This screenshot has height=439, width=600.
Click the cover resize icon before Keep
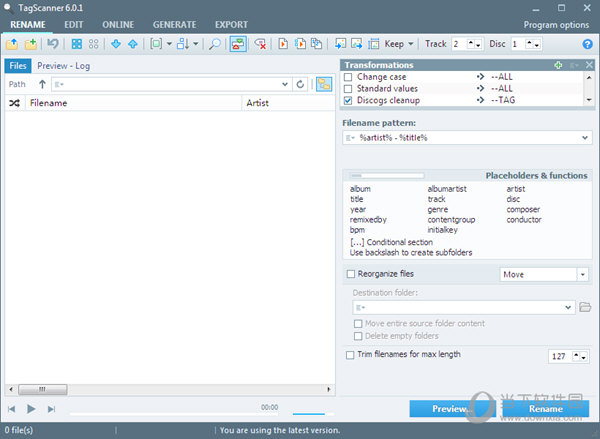pyautogui.click(x=373, y=44)
